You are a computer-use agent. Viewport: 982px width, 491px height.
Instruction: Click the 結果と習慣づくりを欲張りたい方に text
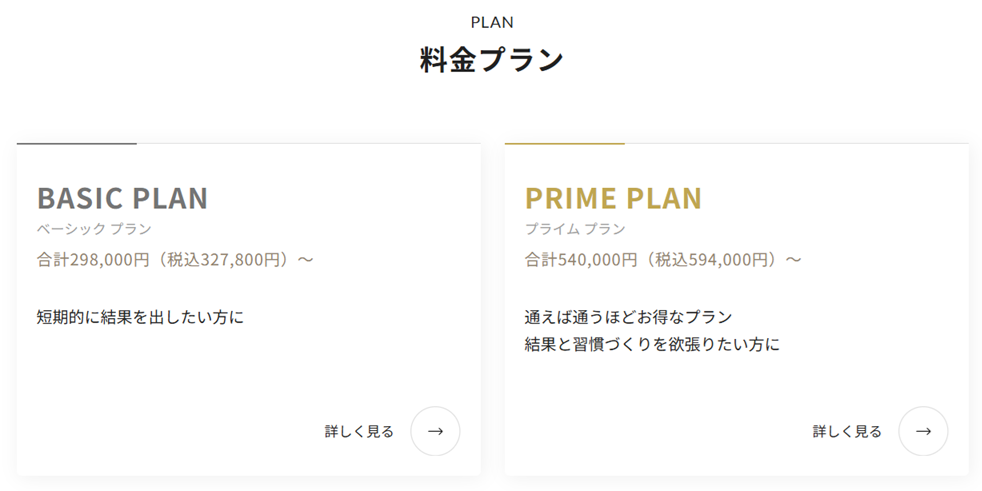(x=652, y=345)
